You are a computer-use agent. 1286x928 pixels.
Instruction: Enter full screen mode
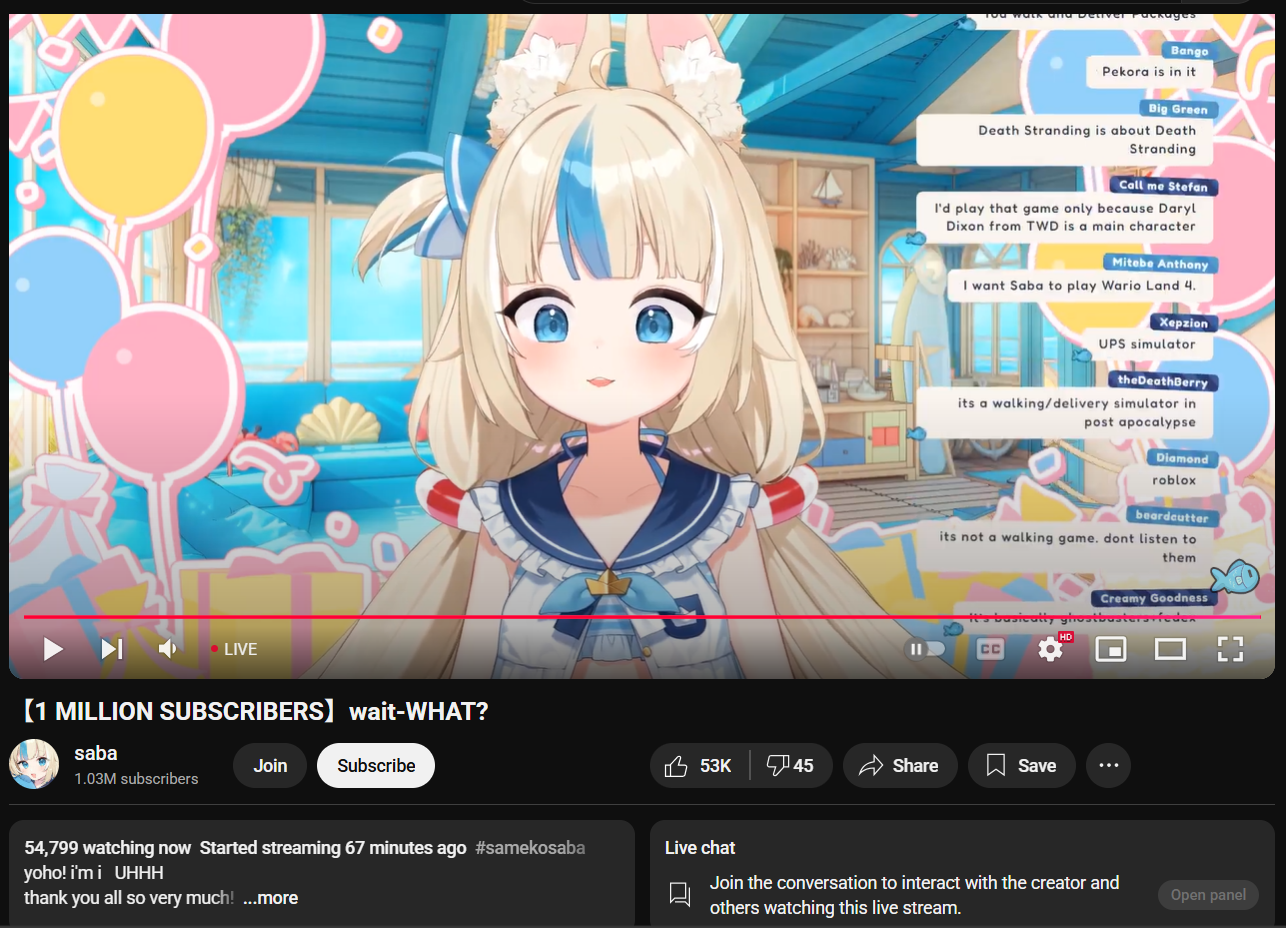tap(1230, 649)
